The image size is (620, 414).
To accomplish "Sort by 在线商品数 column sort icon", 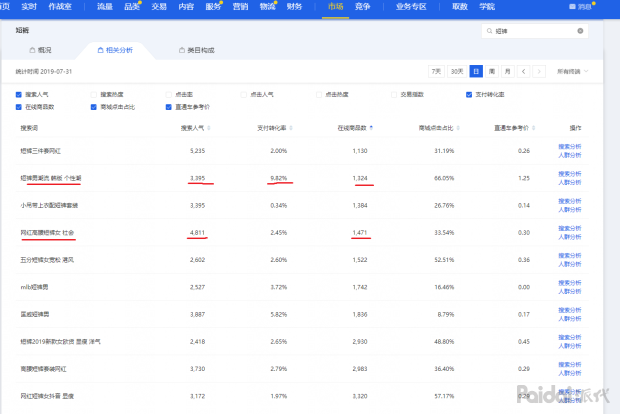I will pyautogui.click(x=371, y=129).
